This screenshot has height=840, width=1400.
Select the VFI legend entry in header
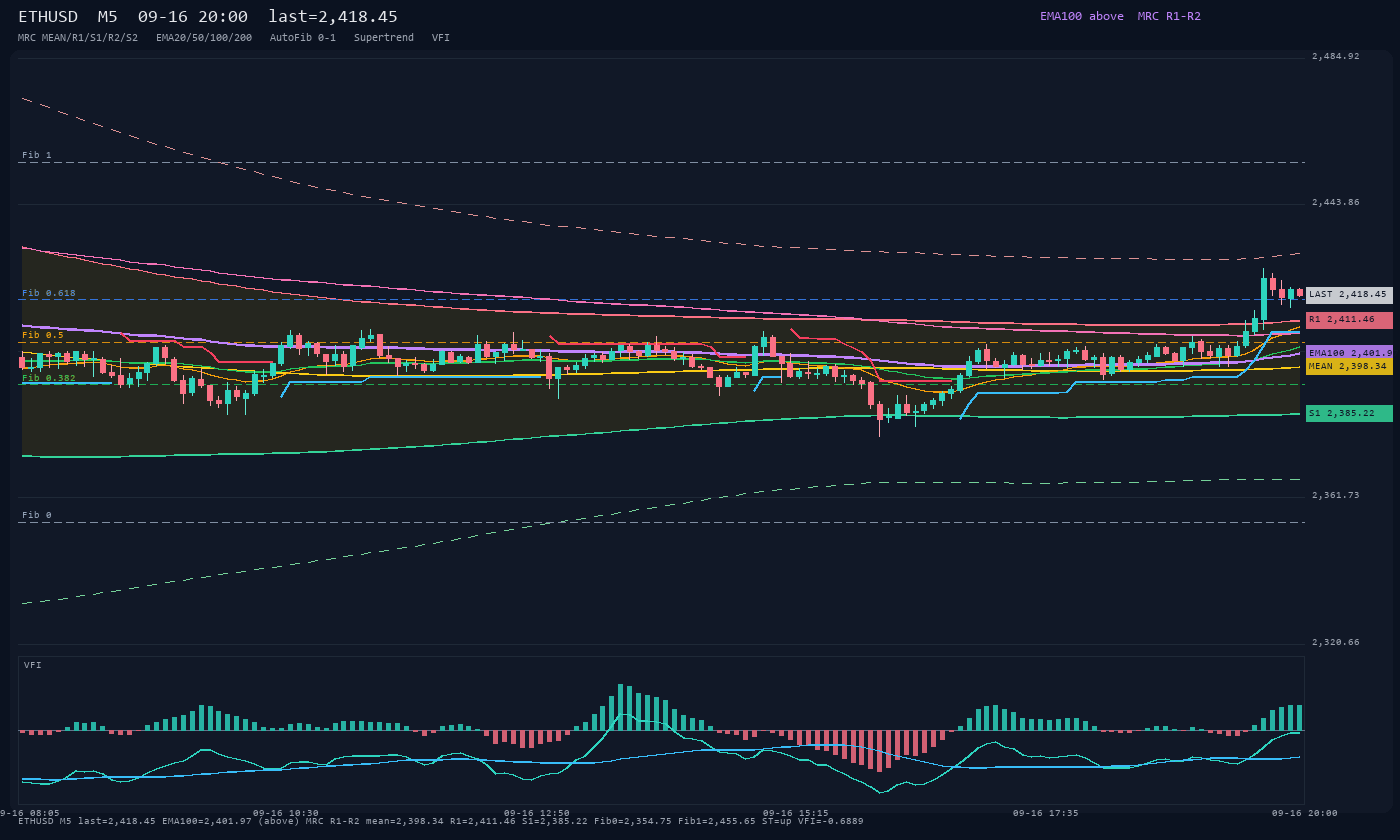pos(441,37)
